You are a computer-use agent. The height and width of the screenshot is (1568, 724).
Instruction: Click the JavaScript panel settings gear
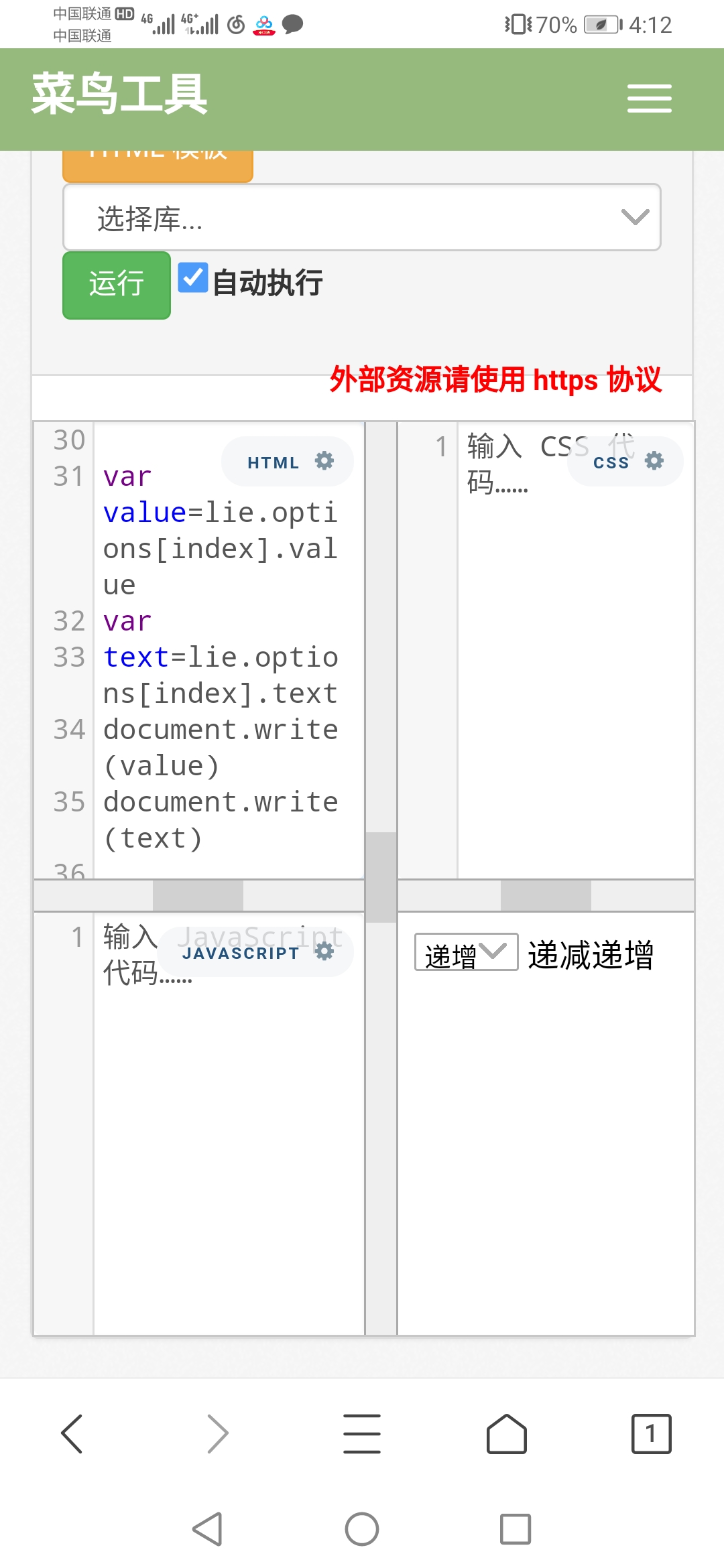(x=324, y=951)
